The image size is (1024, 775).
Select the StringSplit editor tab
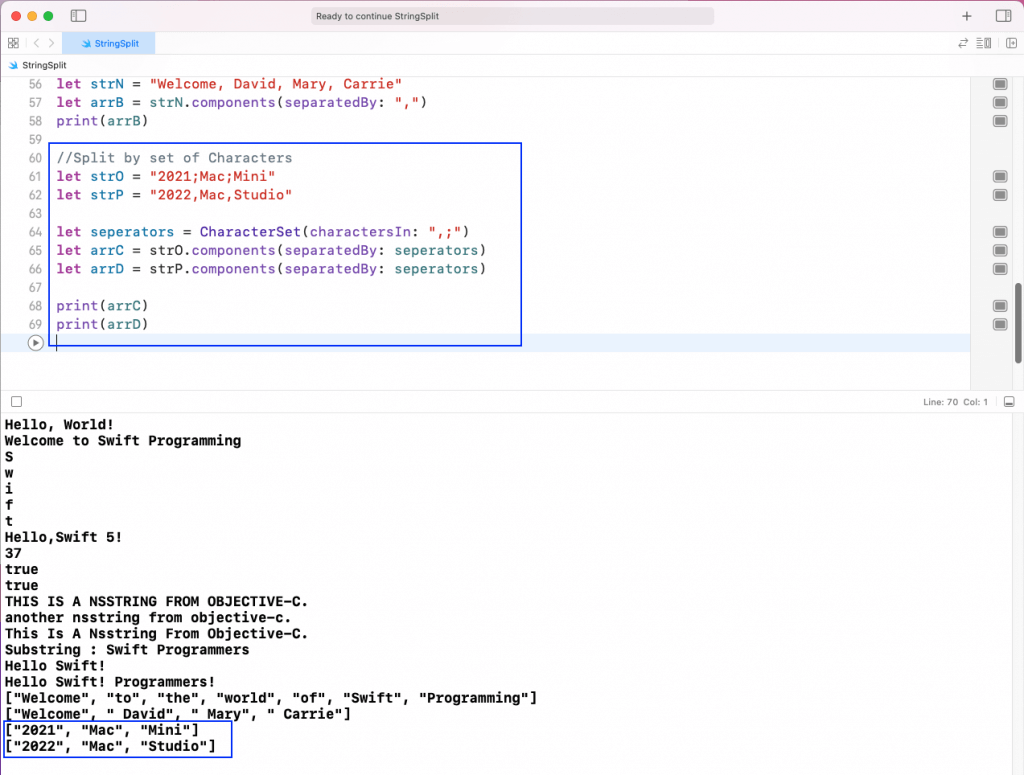click(109, 43)
